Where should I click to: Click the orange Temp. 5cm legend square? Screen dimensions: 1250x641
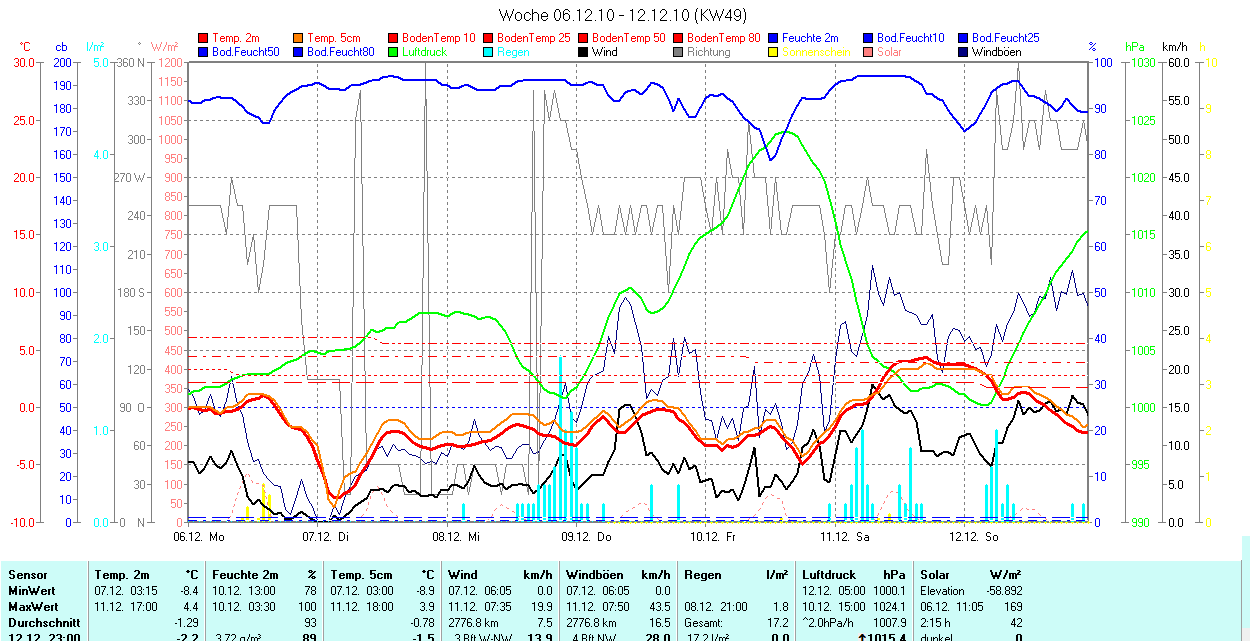click(x=298, y=38)
